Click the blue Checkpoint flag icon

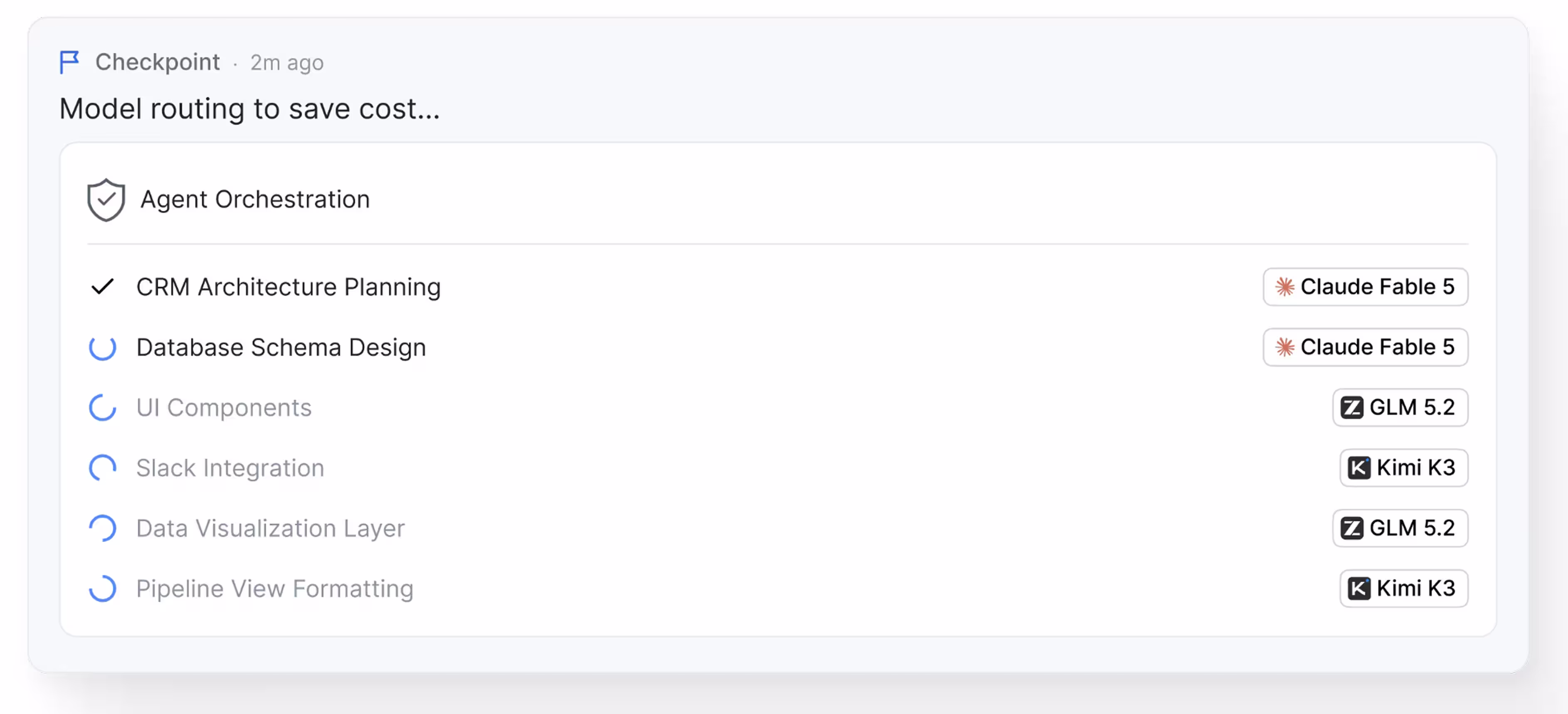[x=69, y=62]
